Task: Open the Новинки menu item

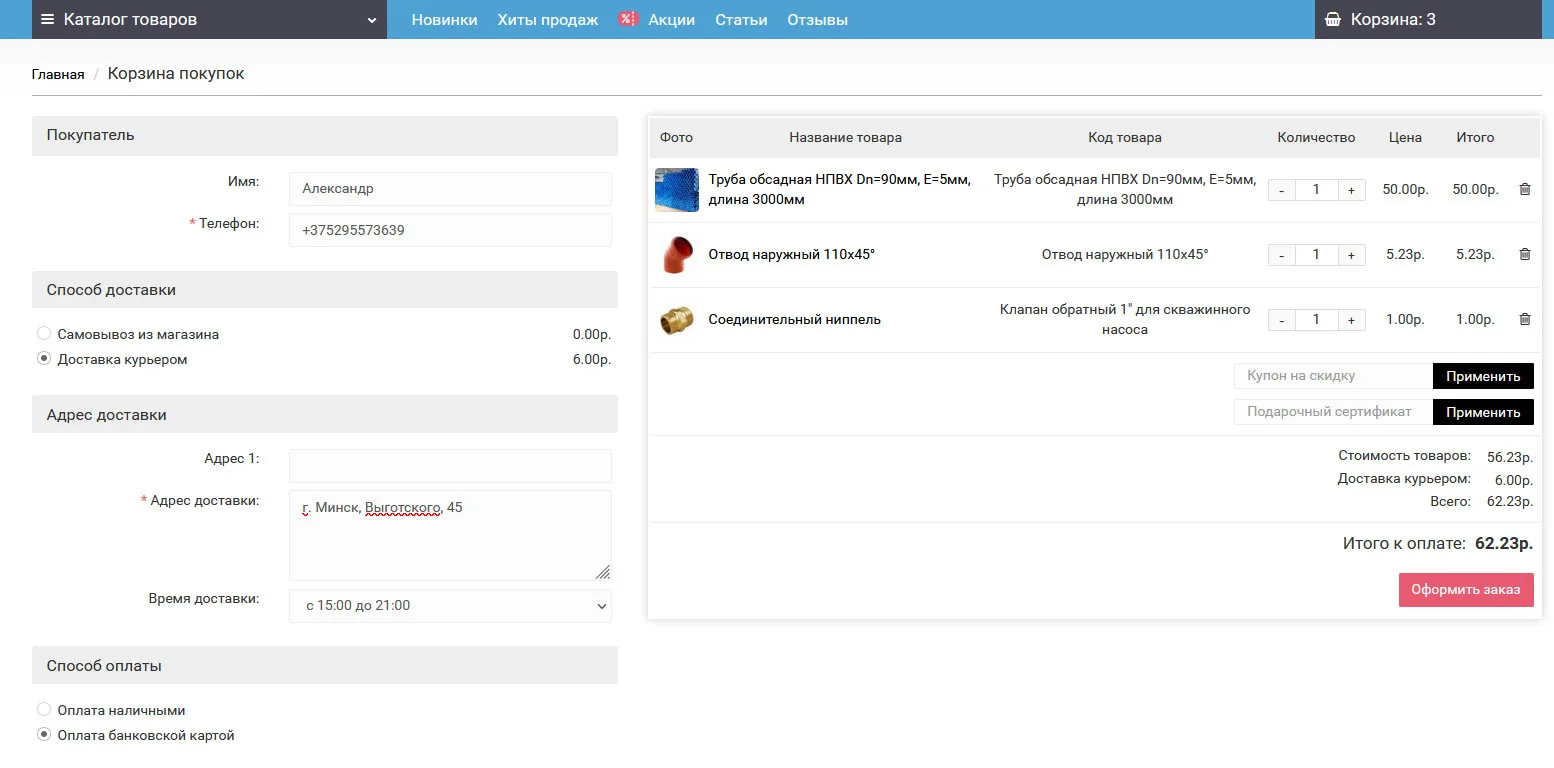Action: (444, 20)
